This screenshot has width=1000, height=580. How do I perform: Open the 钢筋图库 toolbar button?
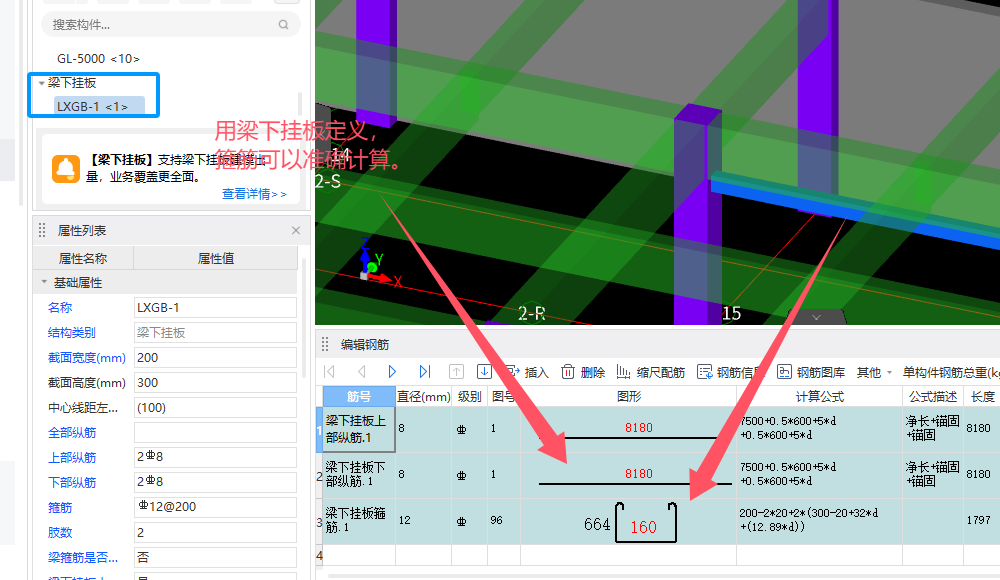811,372
